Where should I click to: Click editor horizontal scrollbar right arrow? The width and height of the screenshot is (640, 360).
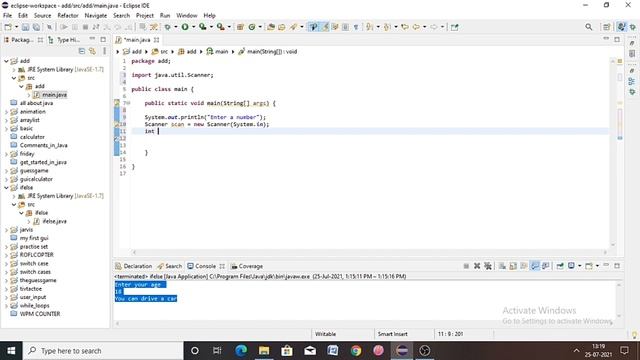coord(605,252)
